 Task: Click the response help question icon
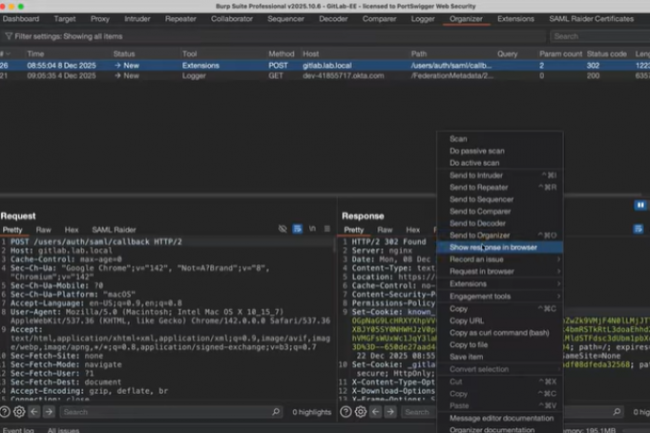346,411
